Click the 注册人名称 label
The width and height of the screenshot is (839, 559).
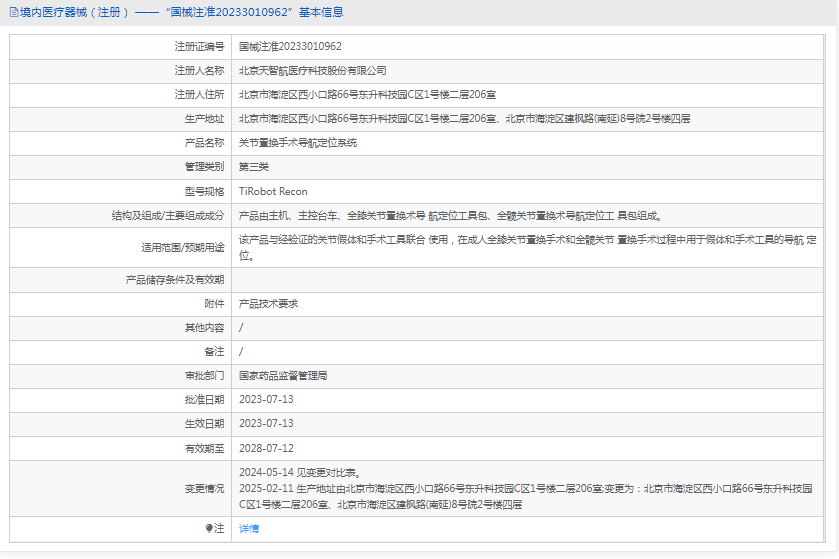click(199, 71)
